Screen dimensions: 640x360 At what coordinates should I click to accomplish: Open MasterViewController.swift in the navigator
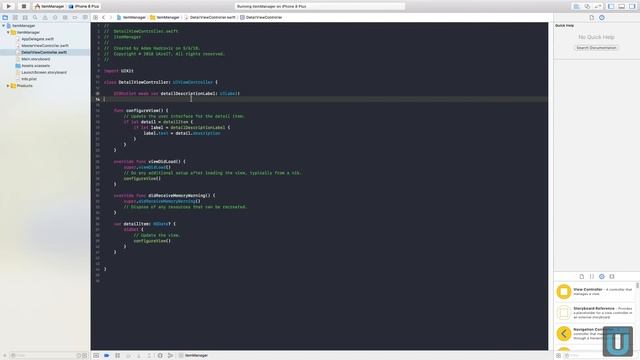click(x=44, y=46)
